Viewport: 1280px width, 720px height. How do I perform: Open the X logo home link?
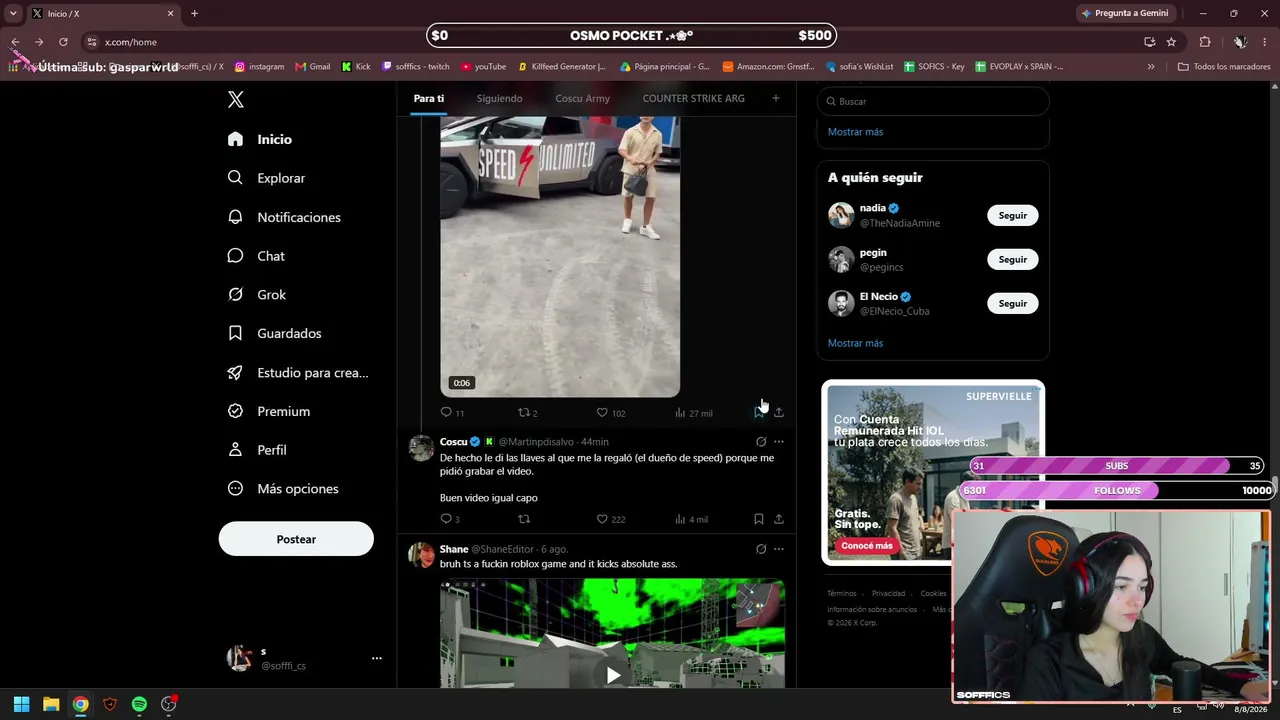(x=236, y=99)
